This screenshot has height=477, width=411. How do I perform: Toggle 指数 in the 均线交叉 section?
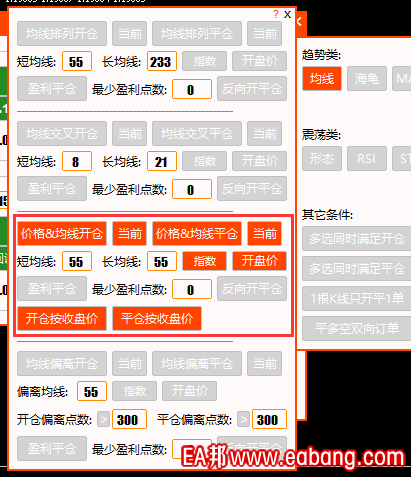[x=204, y=161]
